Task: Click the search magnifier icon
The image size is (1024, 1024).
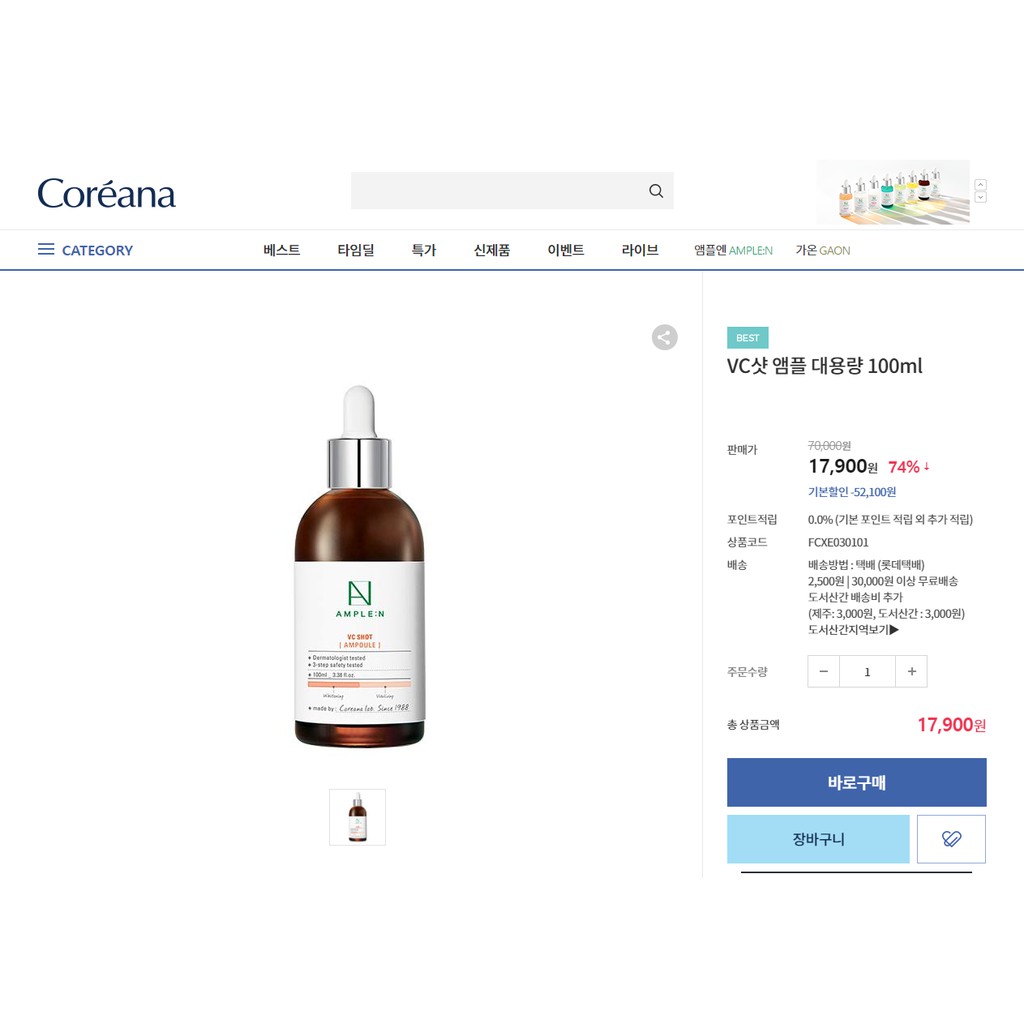Action: (x=656, y=191)
